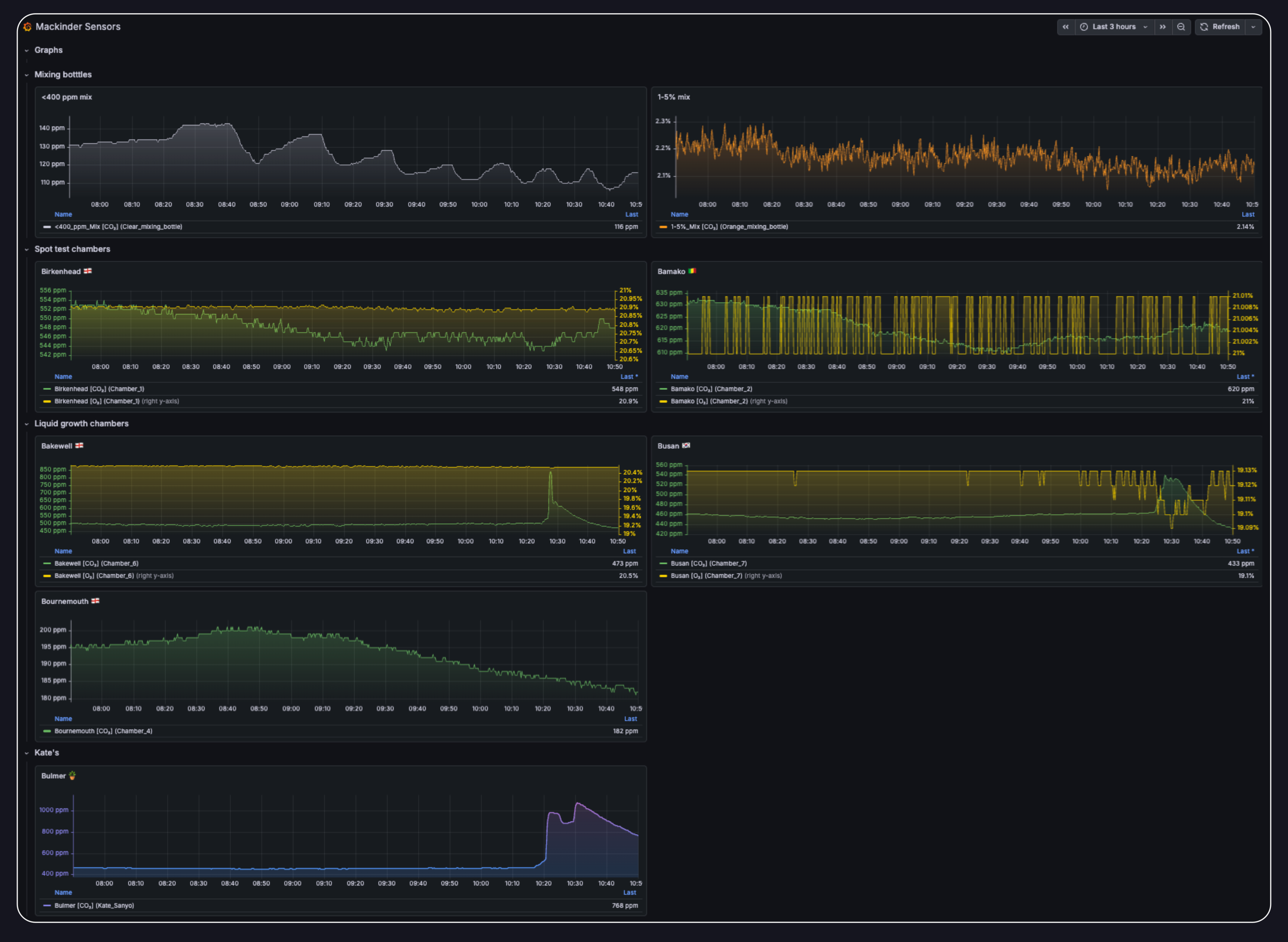This screenshot has height=942, width=1288.
Task: Collapse the Kate's row
Action: coord(27,753)
